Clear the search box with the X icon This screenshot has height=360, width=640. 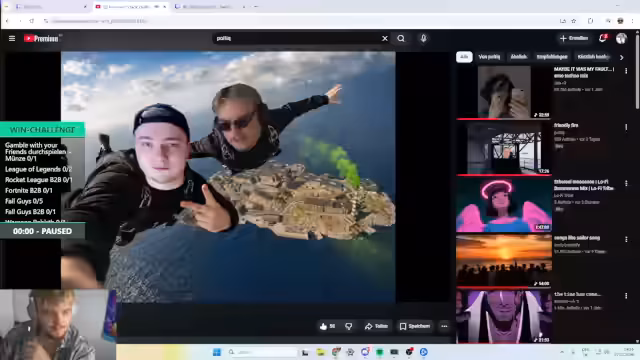tap(384, 38)
